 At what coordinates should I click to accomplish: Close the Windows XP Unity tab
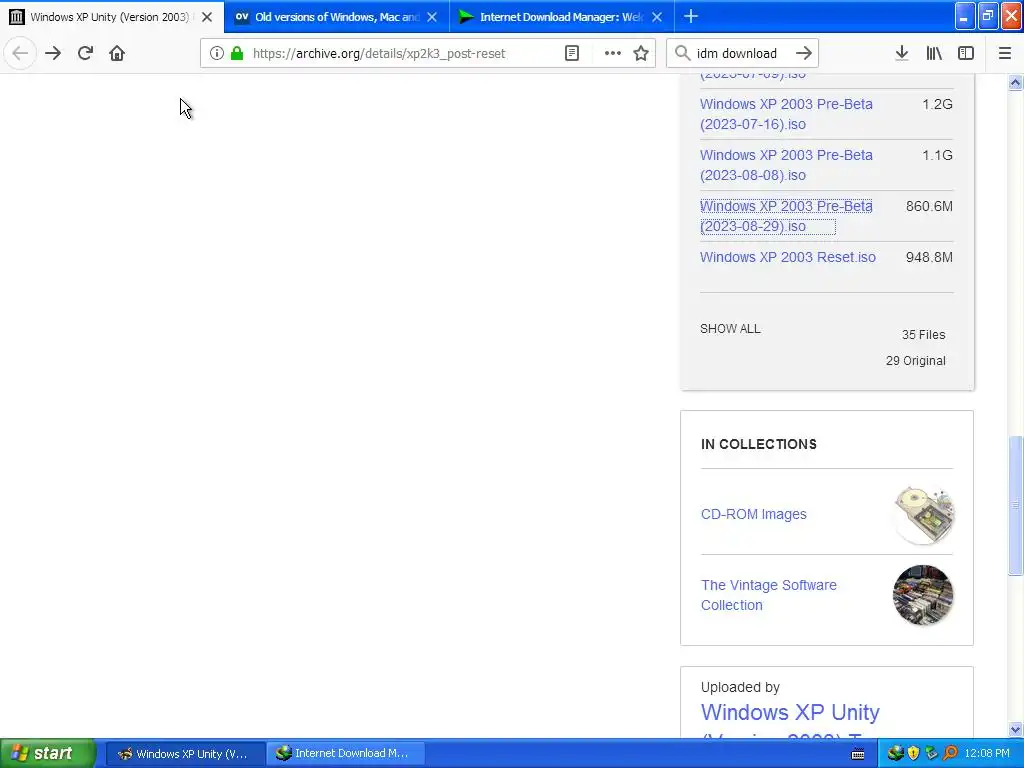click(207, 17)
